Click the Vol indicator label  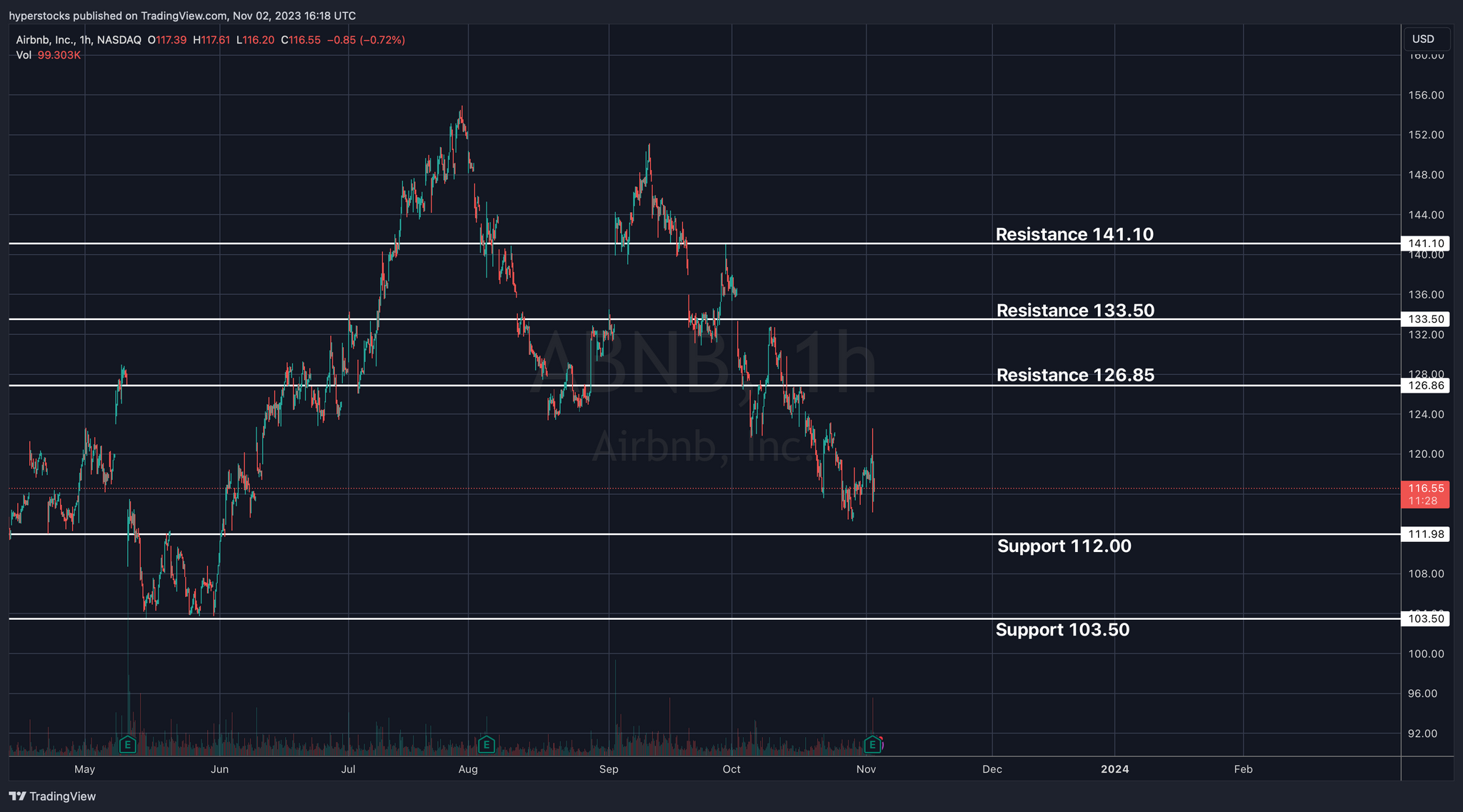pyautogui.click(x=24, y=55)
